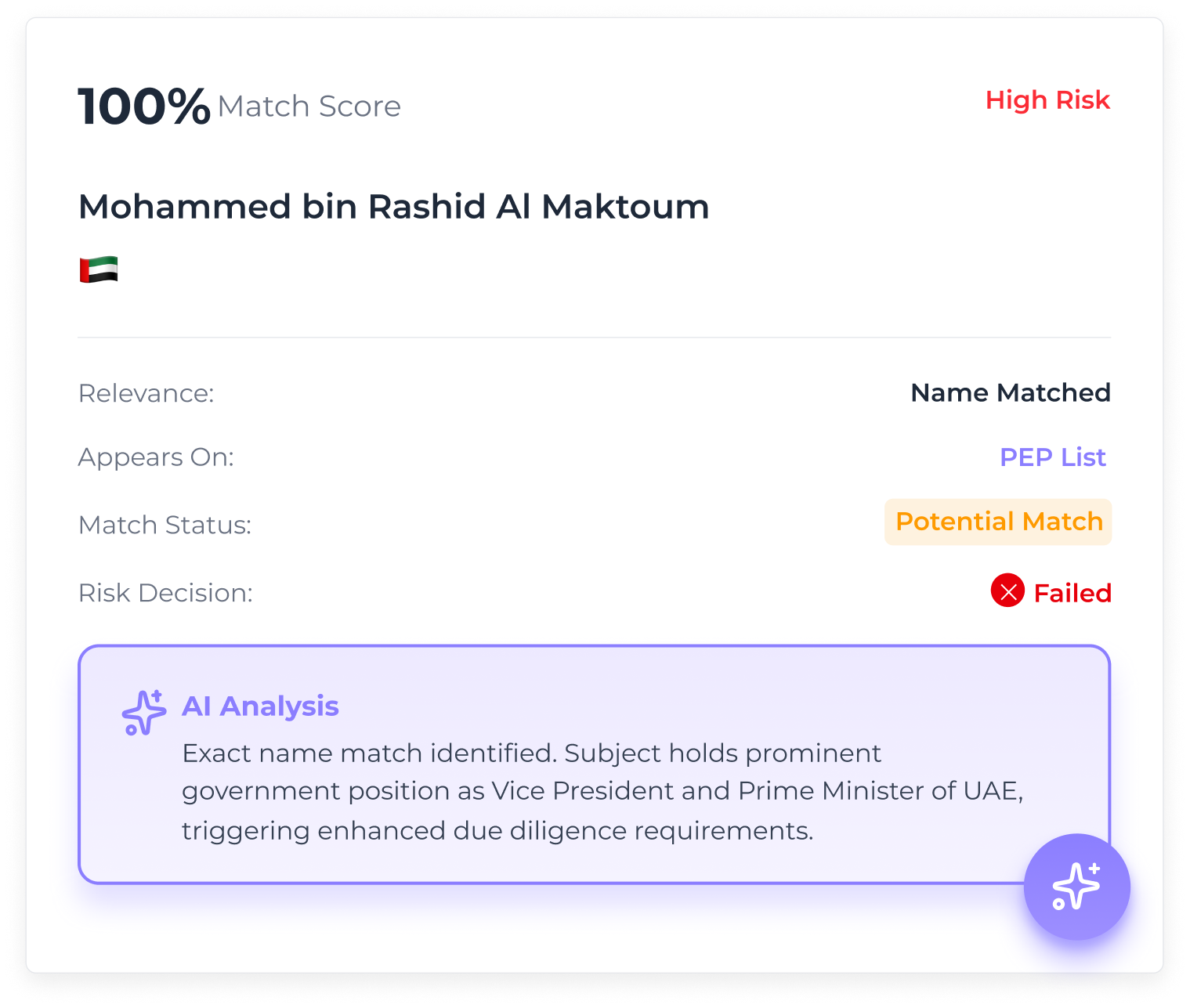
Task: Click the Failed risk decision text
Action: coord(1072,593)
